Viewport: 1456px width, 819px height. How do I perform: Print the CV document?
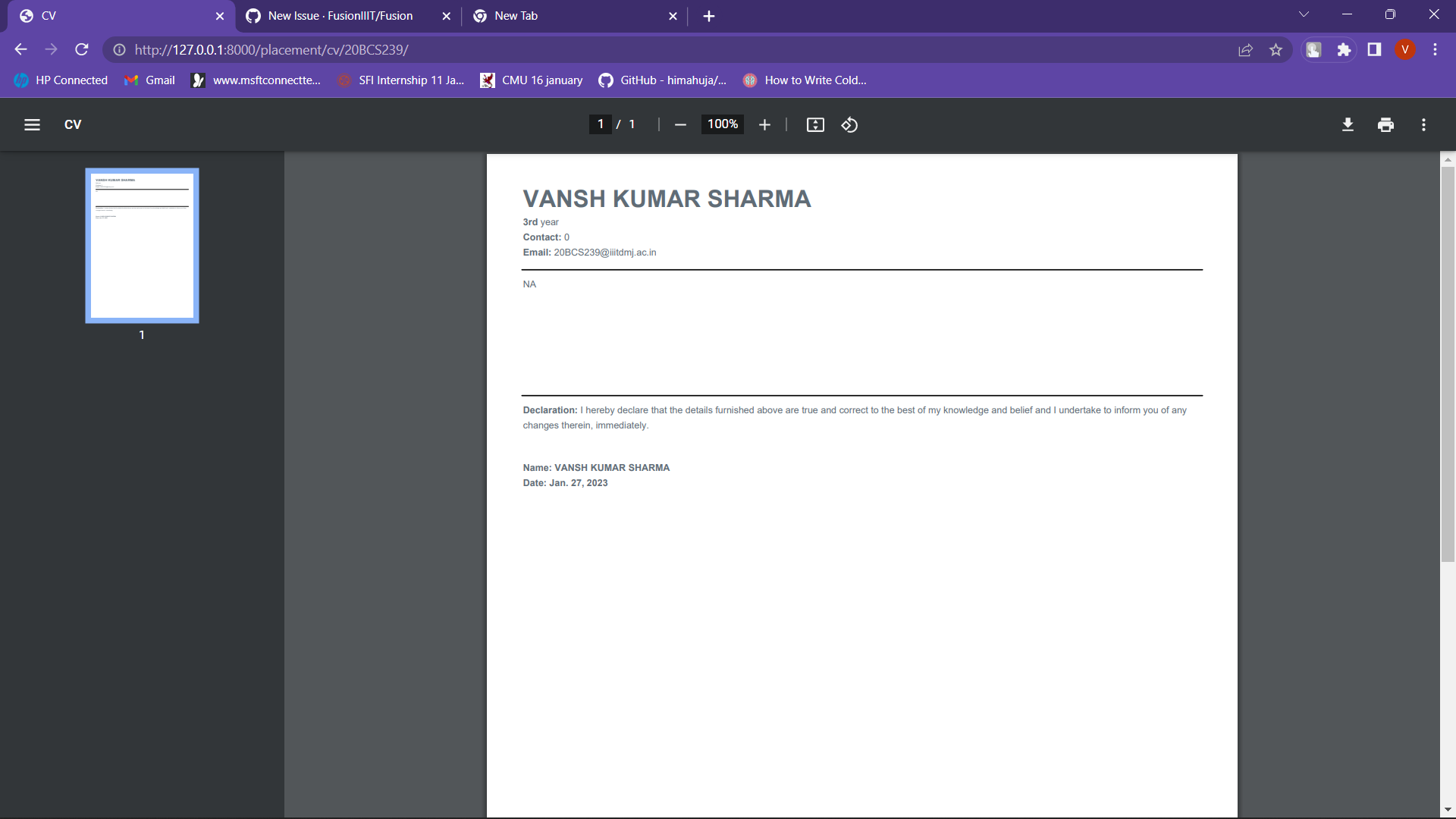pos(1385,125)
